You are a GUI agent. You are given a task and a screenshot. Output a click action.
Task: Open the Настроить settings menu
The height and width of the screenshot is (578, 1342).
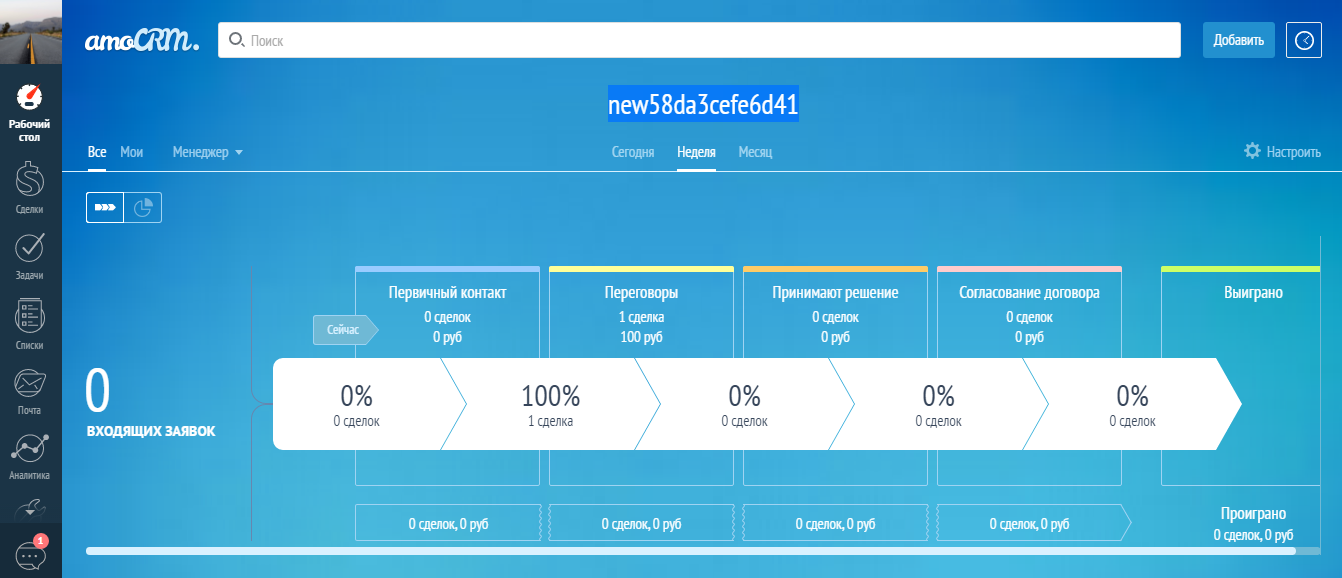[x=1283, y=150]
